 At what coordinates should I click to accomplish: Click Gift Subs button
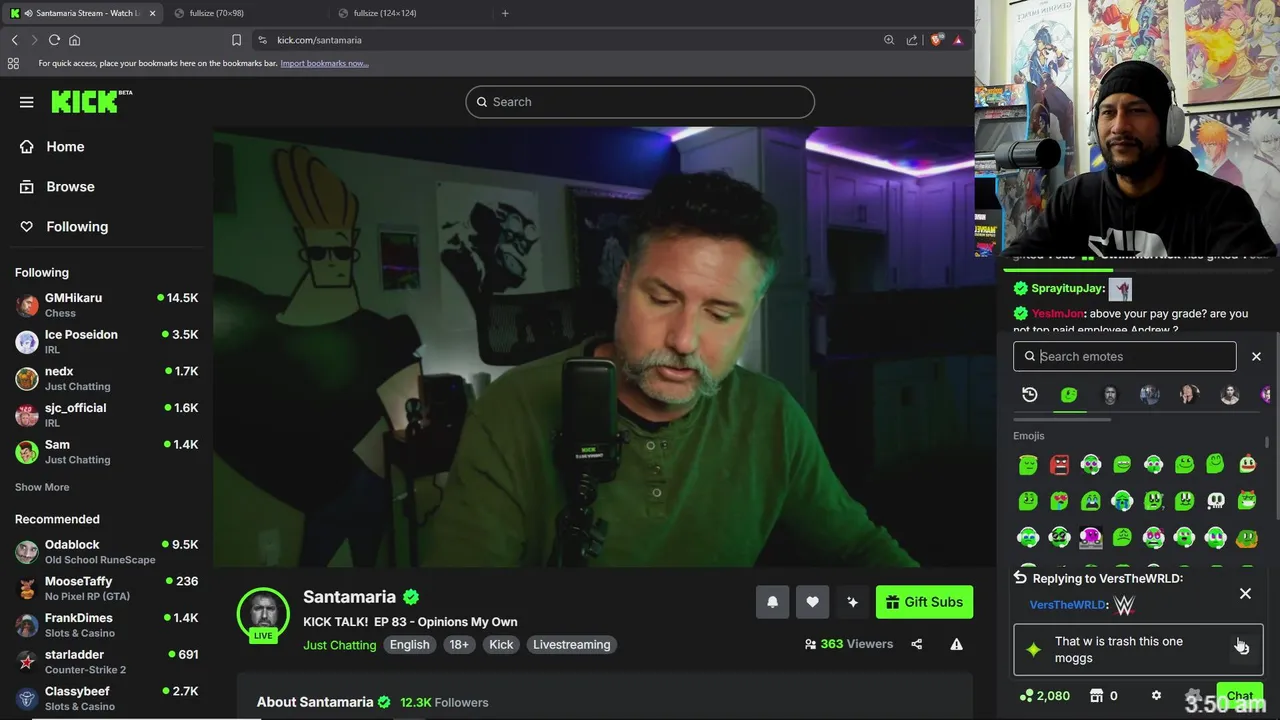tap(924, 602)
